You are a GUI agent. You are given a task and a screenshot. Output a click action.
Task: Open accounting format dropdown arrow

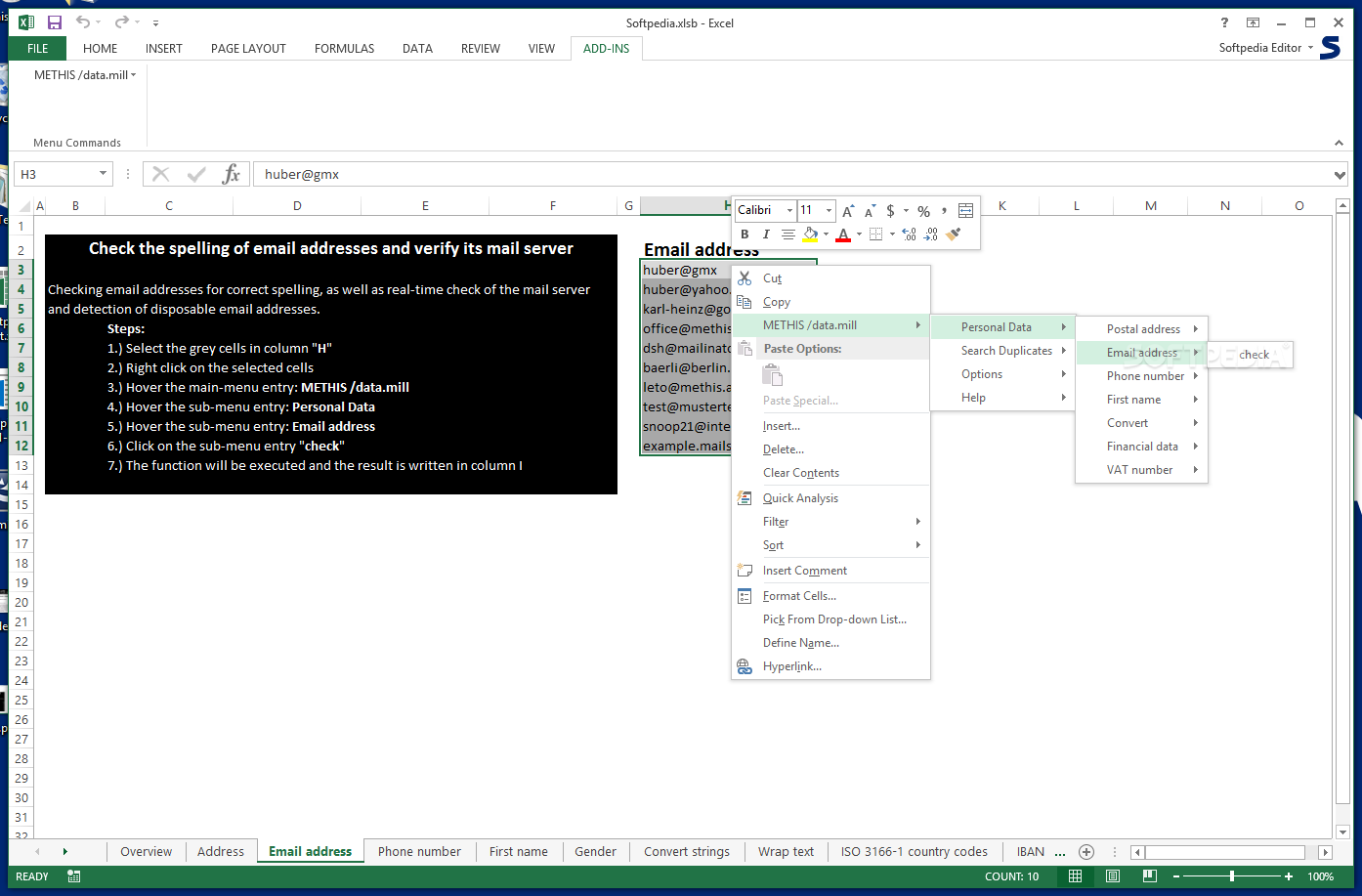[906, 210]
